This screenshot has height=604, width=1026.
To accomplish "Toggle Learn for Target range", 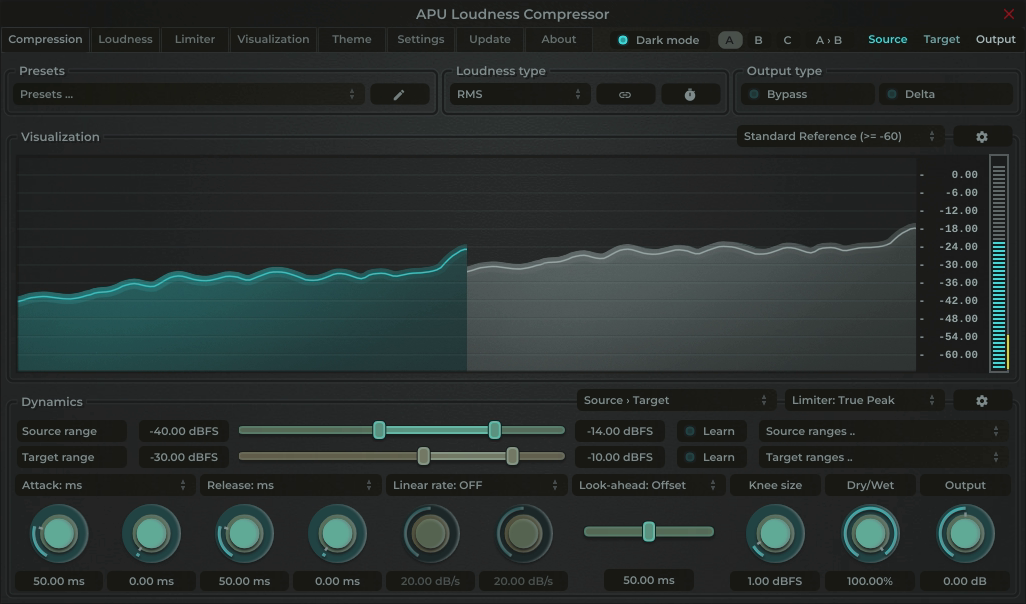I will coord(711,457).
